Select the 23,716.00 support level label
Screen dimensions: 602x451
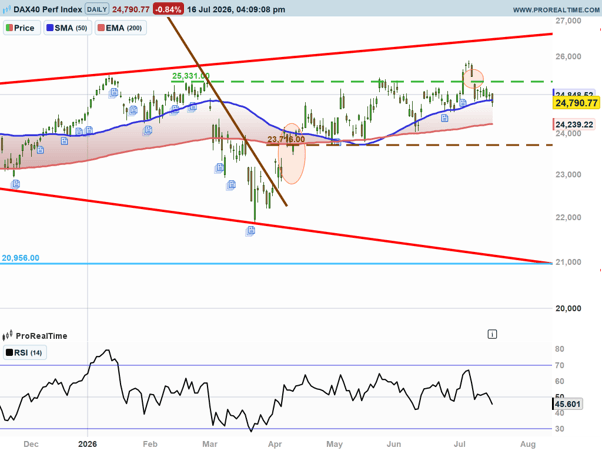point(286,139)
